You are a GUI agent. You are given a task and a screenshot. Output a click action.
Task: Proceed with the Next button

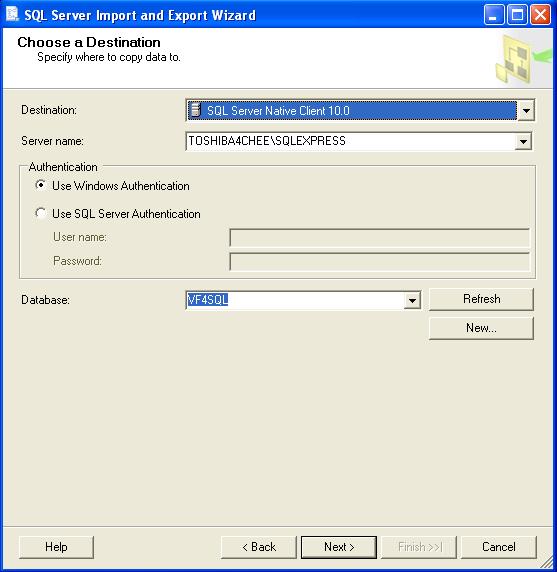(339, 547)
